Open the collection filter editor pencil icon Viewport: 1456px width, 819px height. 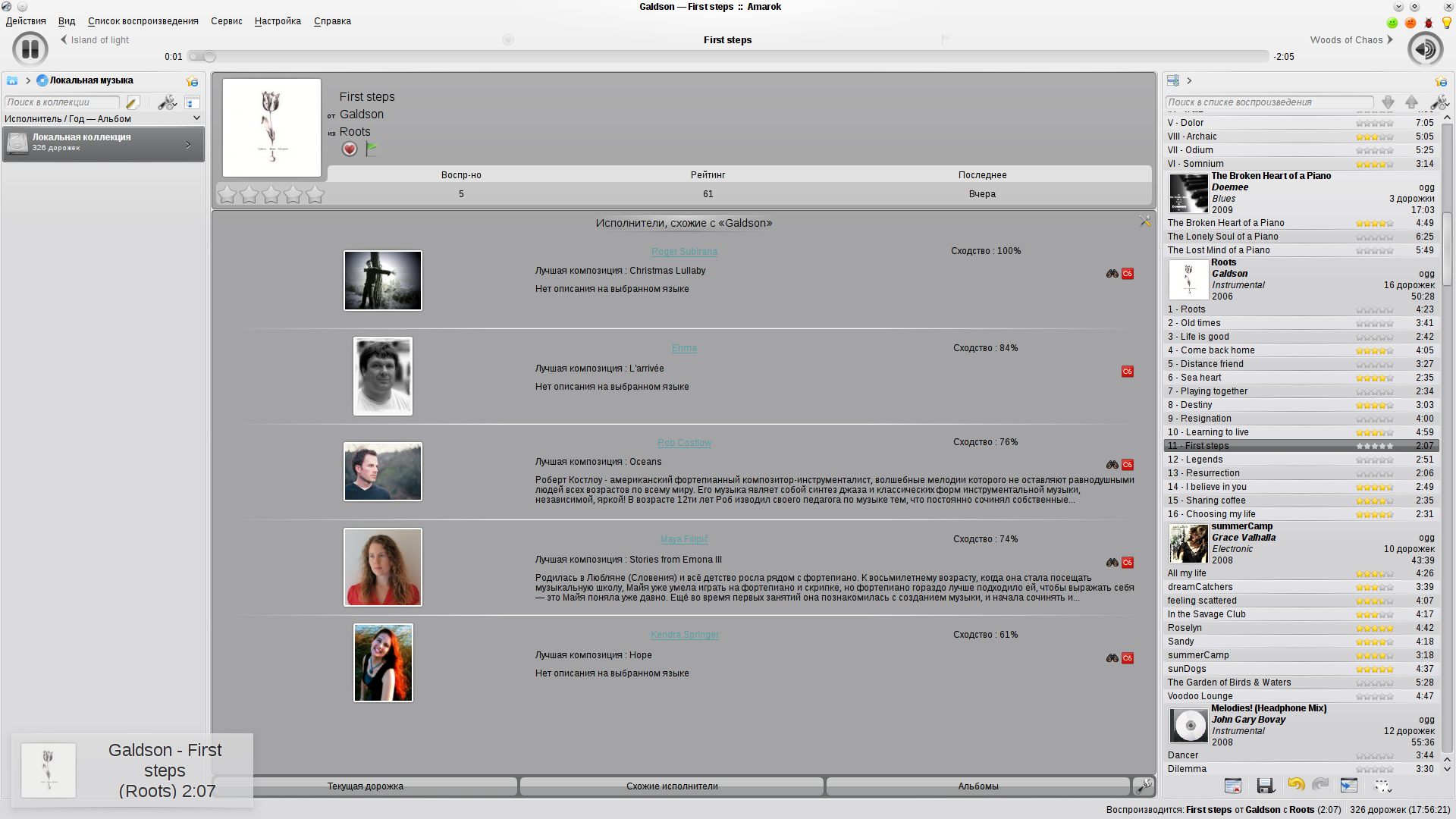coord(133,102)
